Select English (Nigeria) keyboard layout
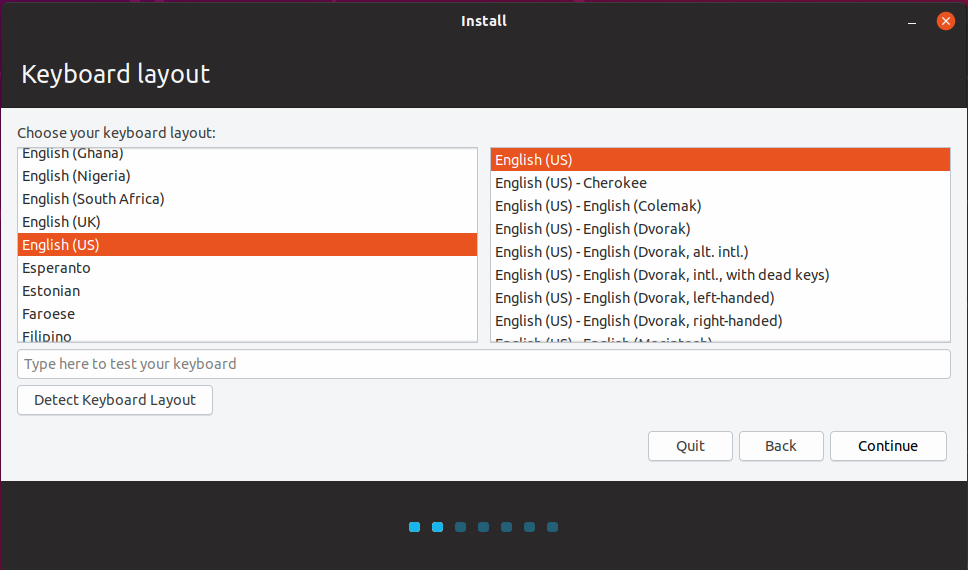This screenshot has width=968, height=570. 76,176
